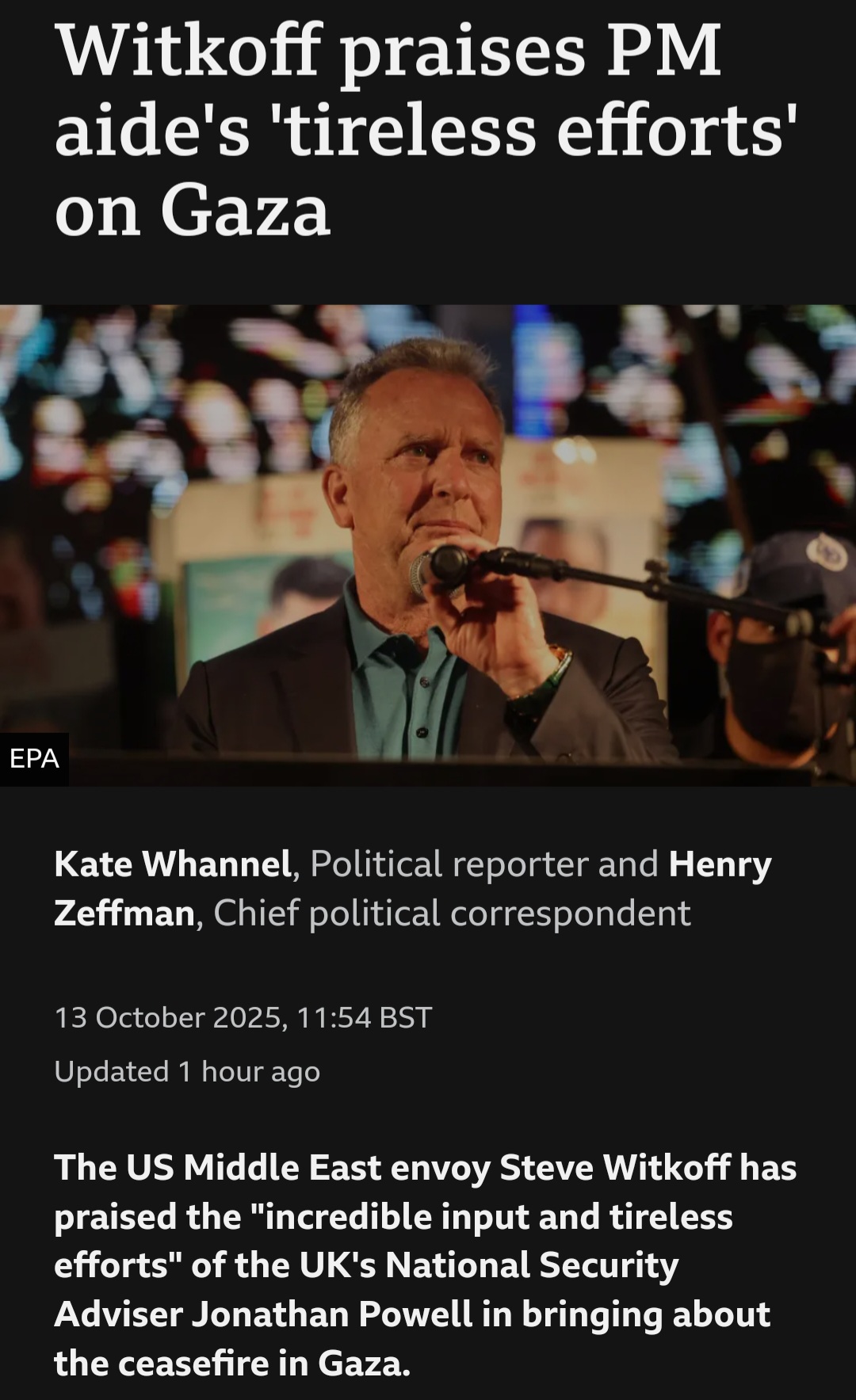Click the word 'Gaza' in the headline
Image resolution: width=856 pixels, height=1400 pixels.
[246, 211]
